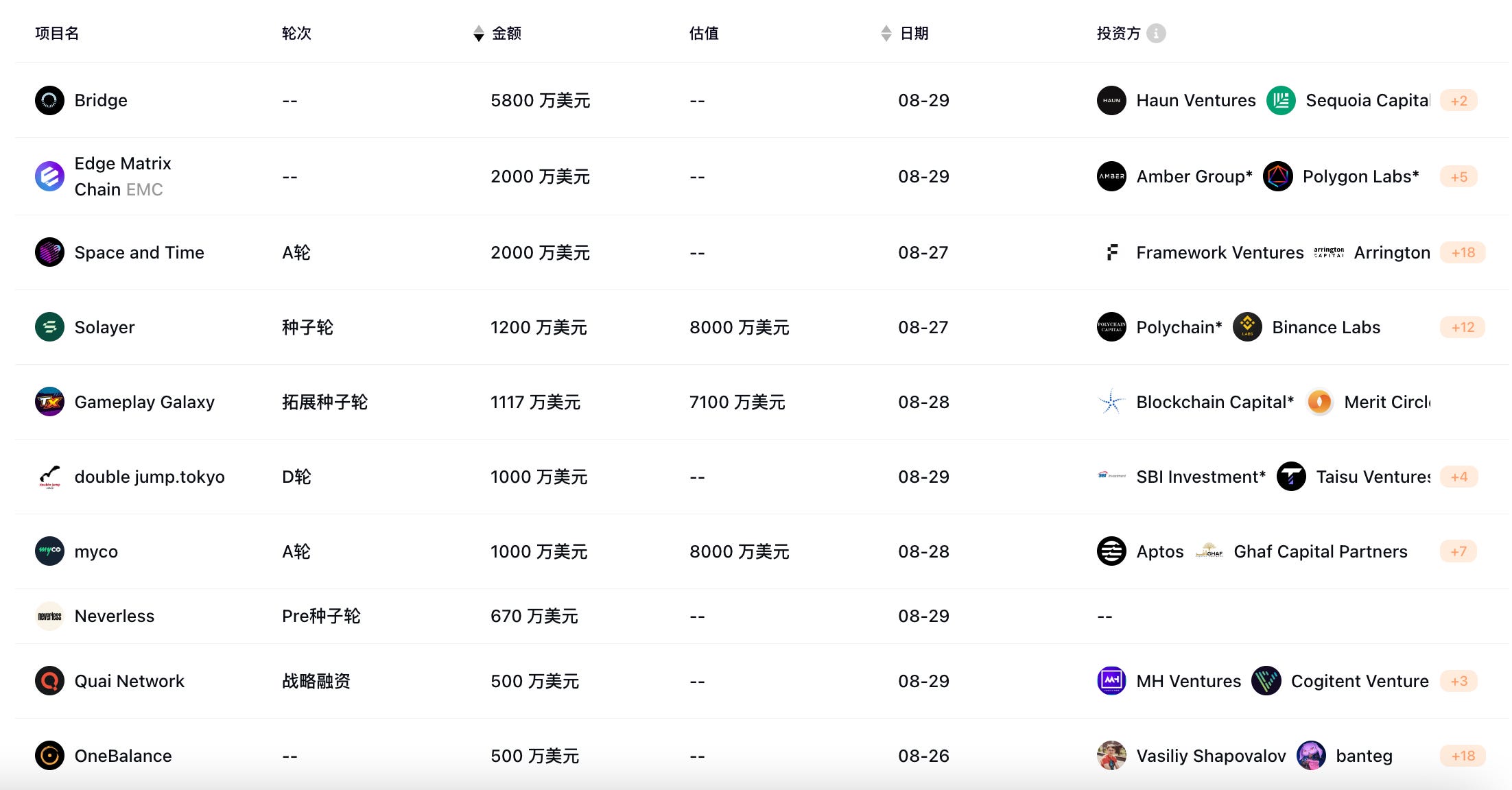Click the Binance Labs investor icon
This screenshot has width=1512, height=790.
(x=1247, y=327)
